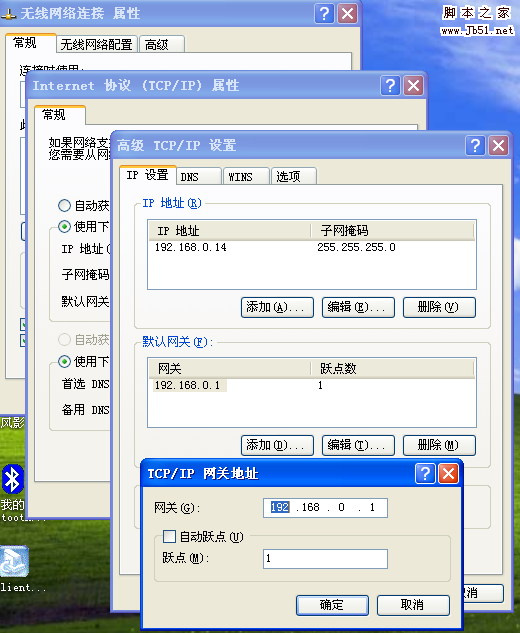
Task: Select the 192.168.0.14 IP address row
Action: click(x=312, y=247)
